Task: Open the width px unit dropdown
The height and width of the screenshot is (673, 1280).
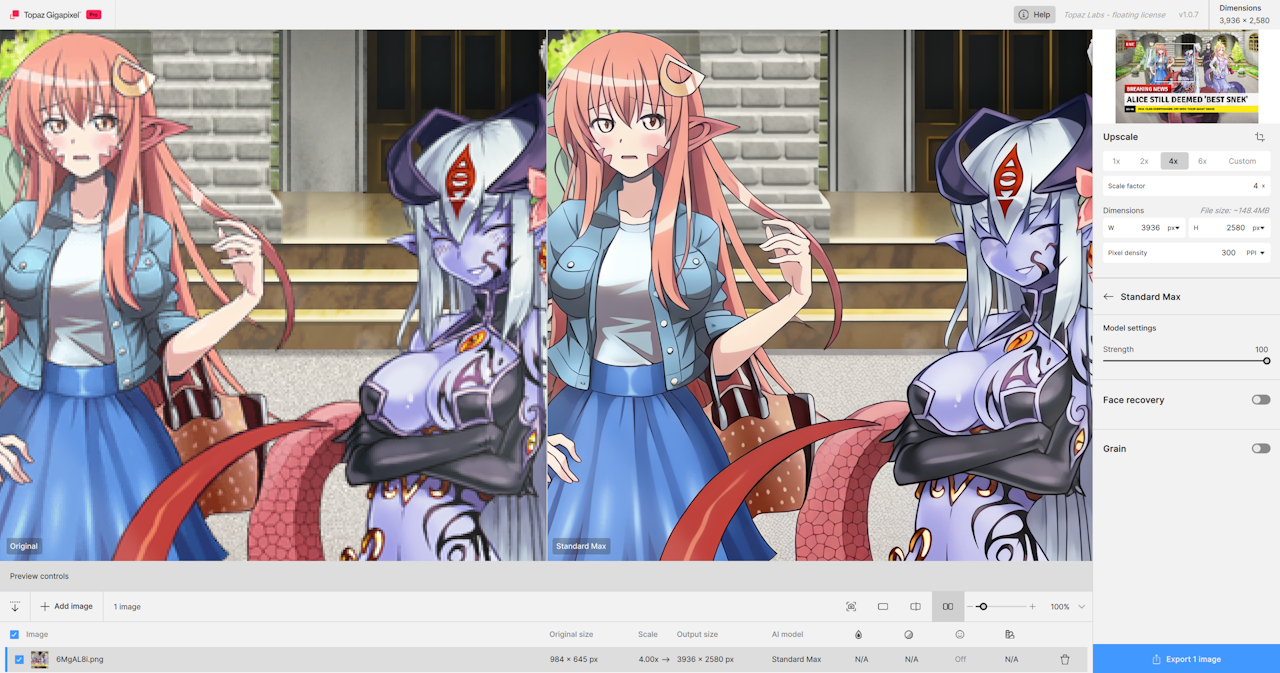Action: pos(1174,228)
